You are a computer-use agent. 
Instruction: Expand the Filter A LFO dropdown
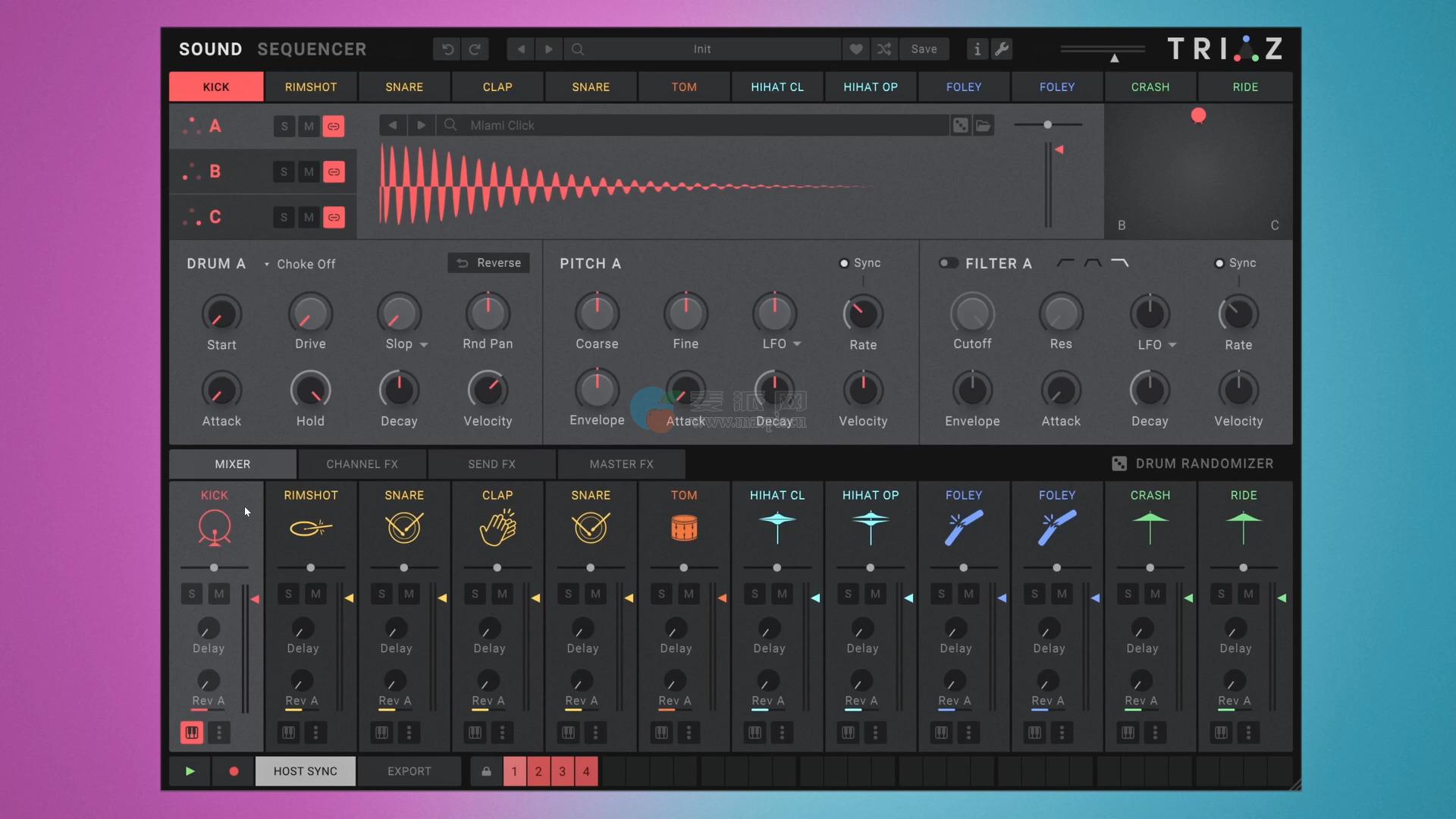[x=1172, y=345]
